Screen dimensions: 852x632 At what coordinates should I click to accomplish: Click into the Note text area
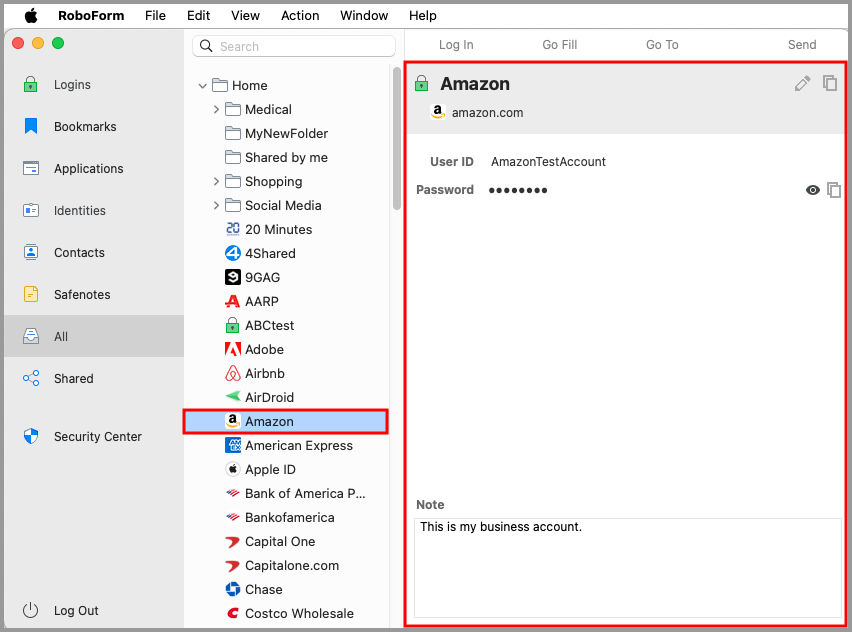click(628, 567)
